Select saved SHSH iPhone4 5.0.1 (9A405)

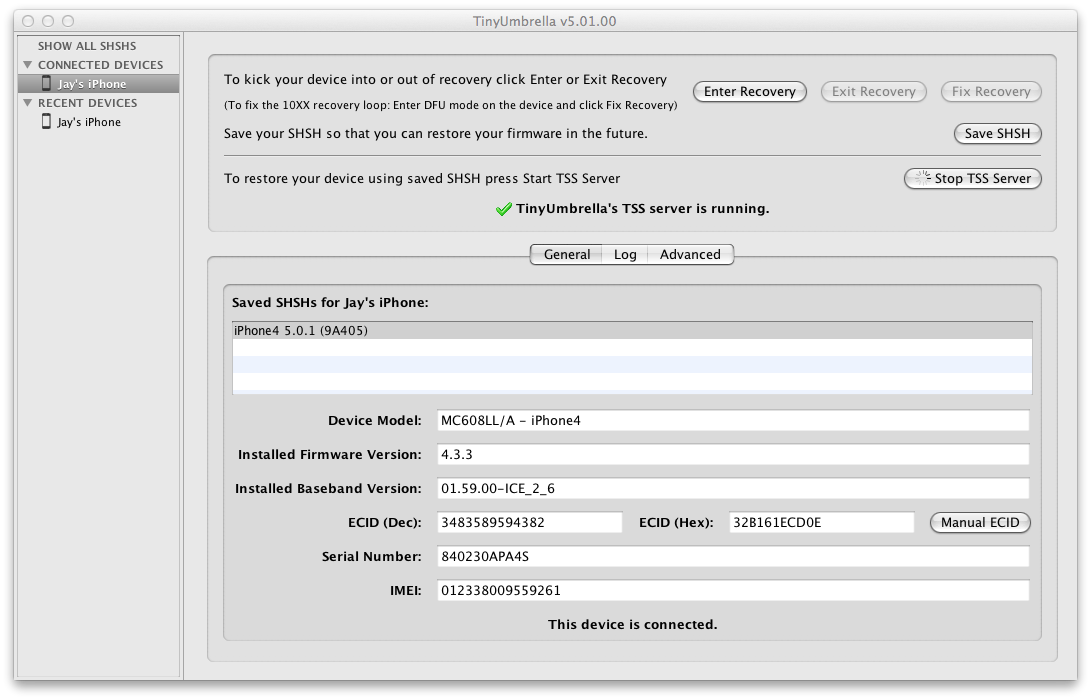pos(632,331)
